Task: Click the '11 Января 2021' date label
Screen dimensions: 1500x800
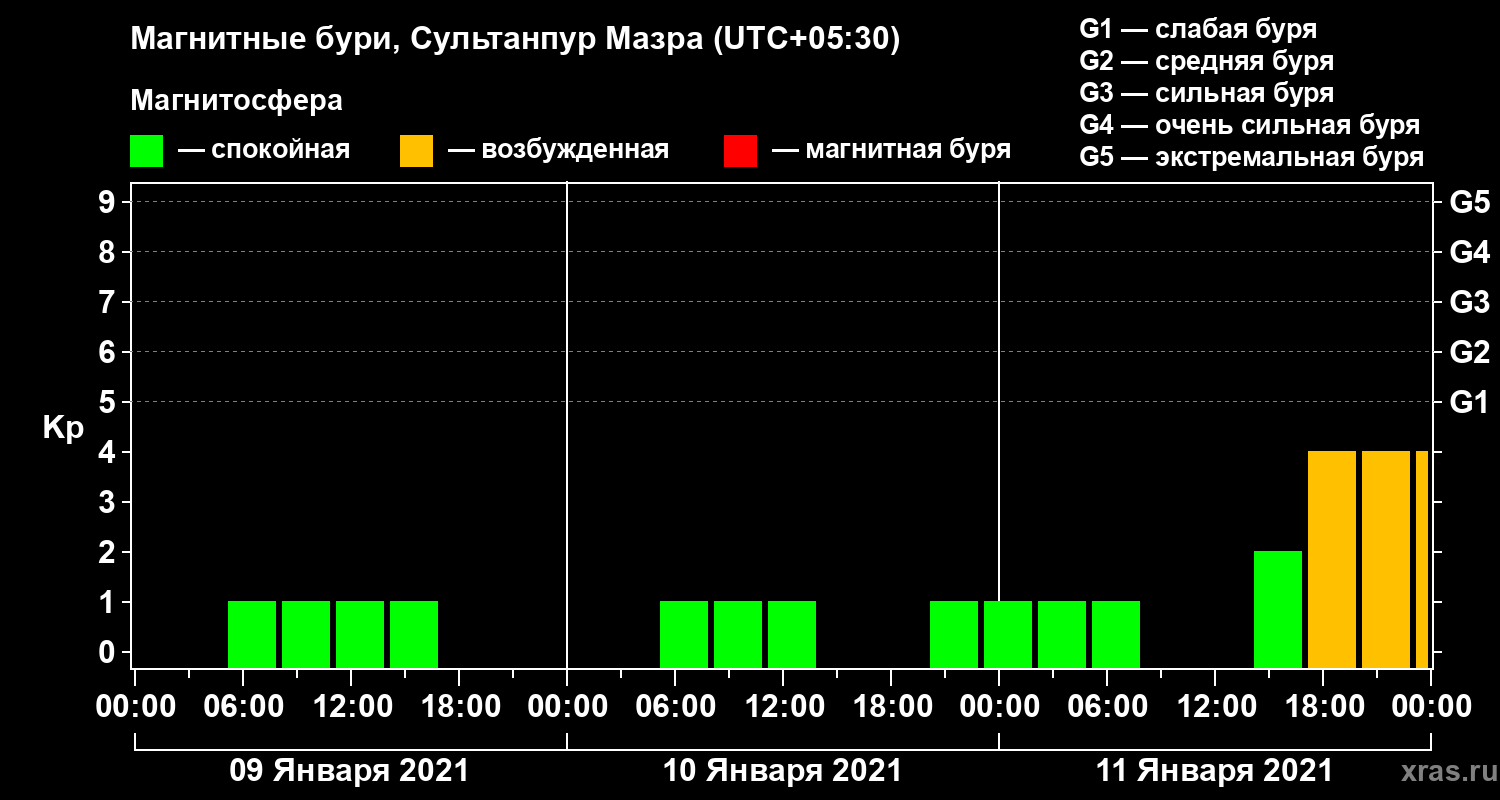Action: click(1214, 771)
